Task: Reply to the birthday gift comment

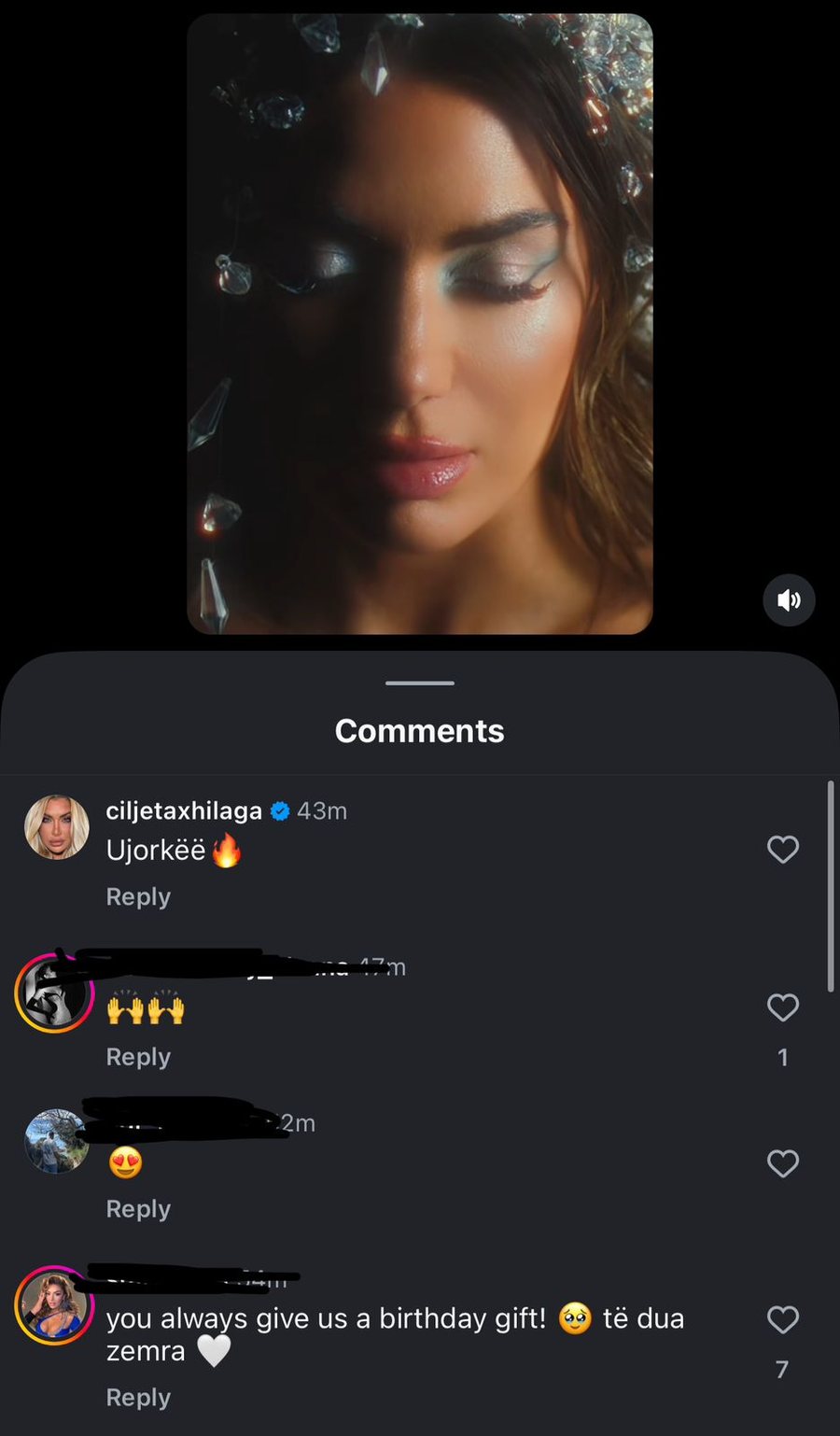Action: (x=138, y=1398)
